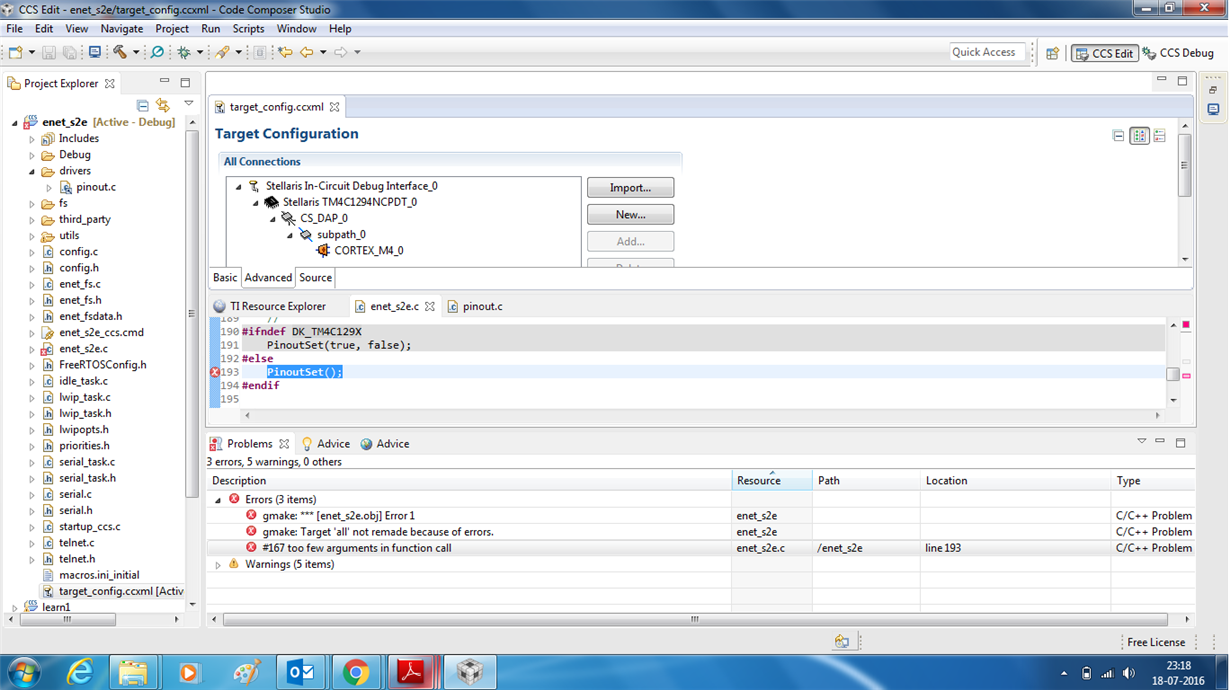This screenshot has width=1230, height=690.
Task: Collapse the drivers folder
Action: click(32, 171)
